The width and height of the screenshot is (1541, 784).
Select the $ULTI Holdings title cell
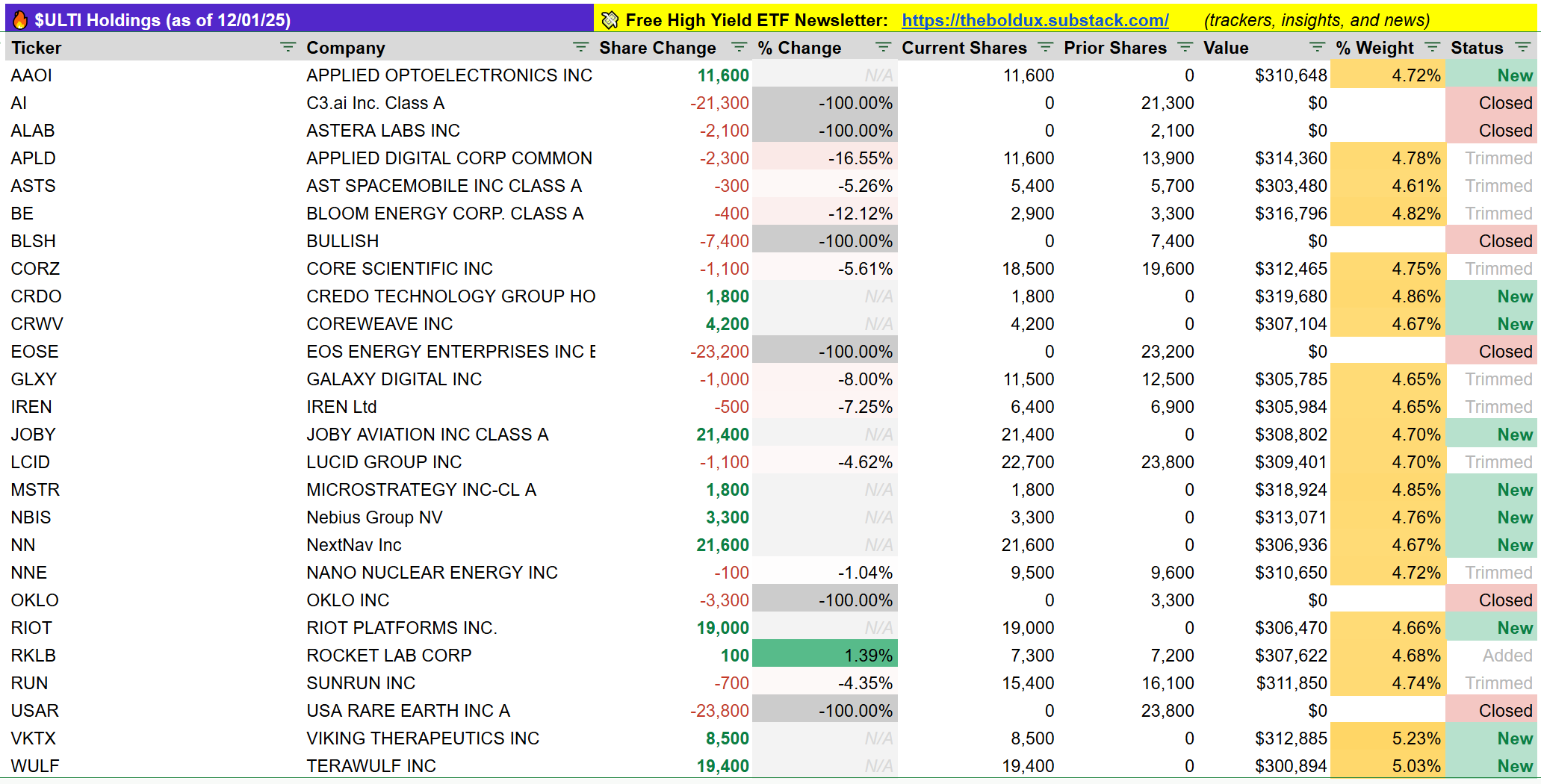300,19
